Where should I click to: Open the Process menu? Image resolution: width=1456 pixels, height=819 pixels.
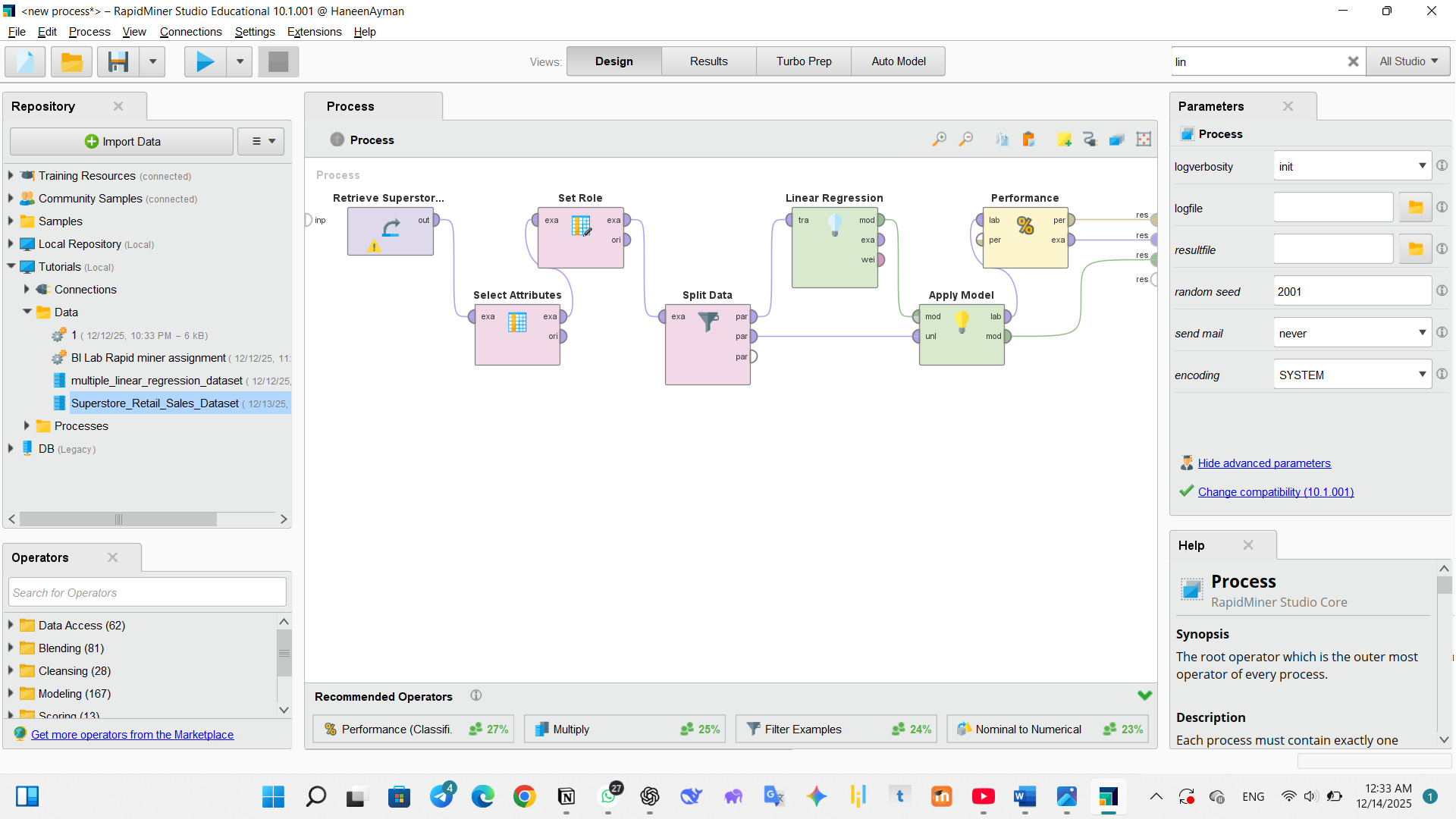pos(89,32)
